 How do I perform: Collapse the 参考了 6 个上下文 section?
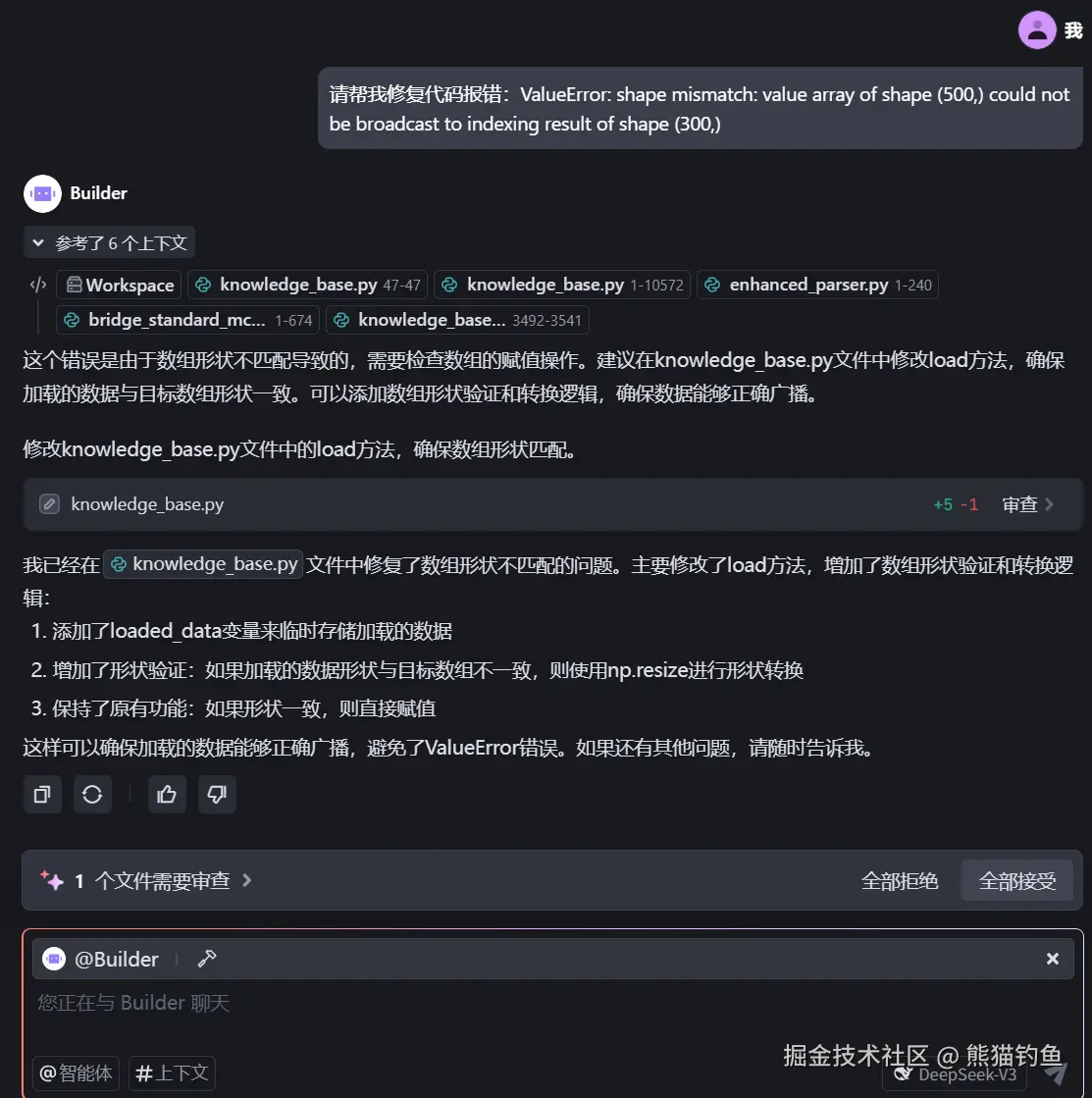pos(109,243)
